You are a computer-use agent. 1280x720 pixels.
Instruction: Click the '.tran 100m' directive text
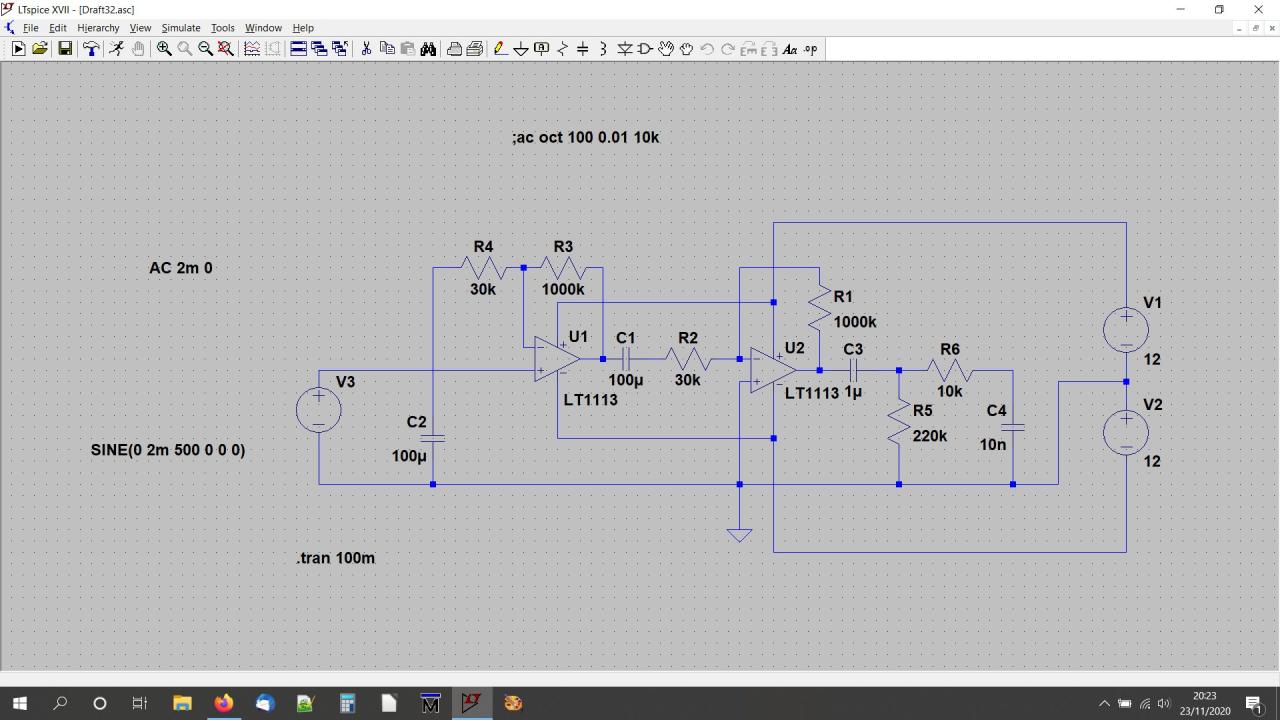(336, 558)
